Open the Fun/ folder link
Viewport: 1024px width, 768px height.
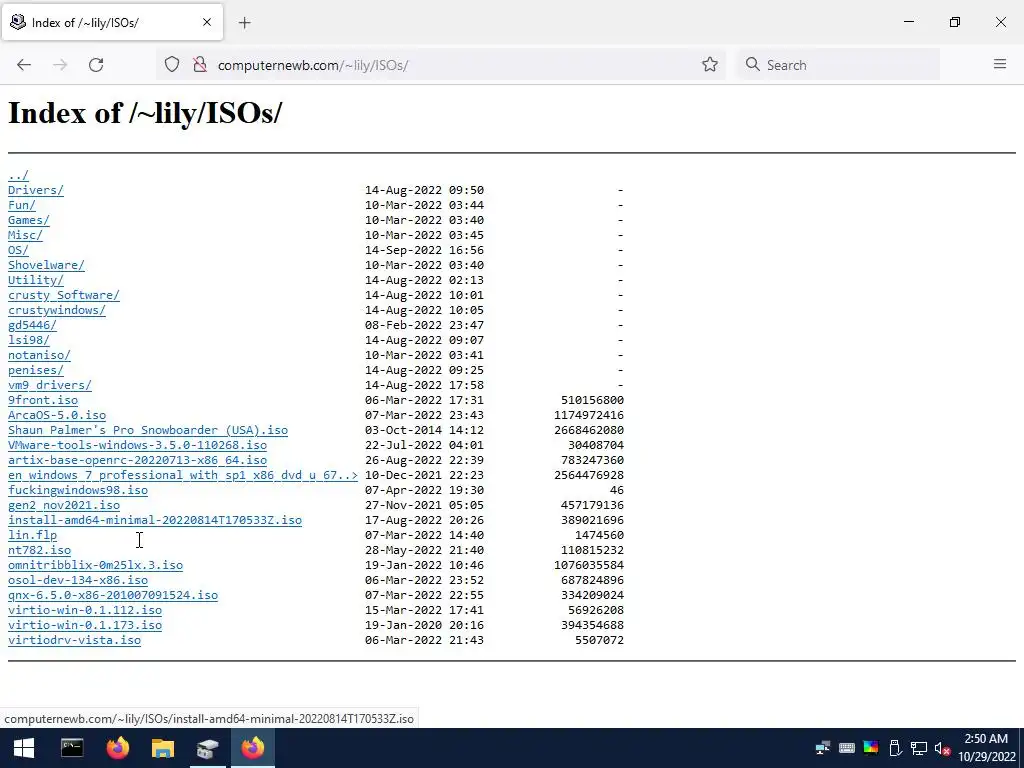[x=22, y=205]
